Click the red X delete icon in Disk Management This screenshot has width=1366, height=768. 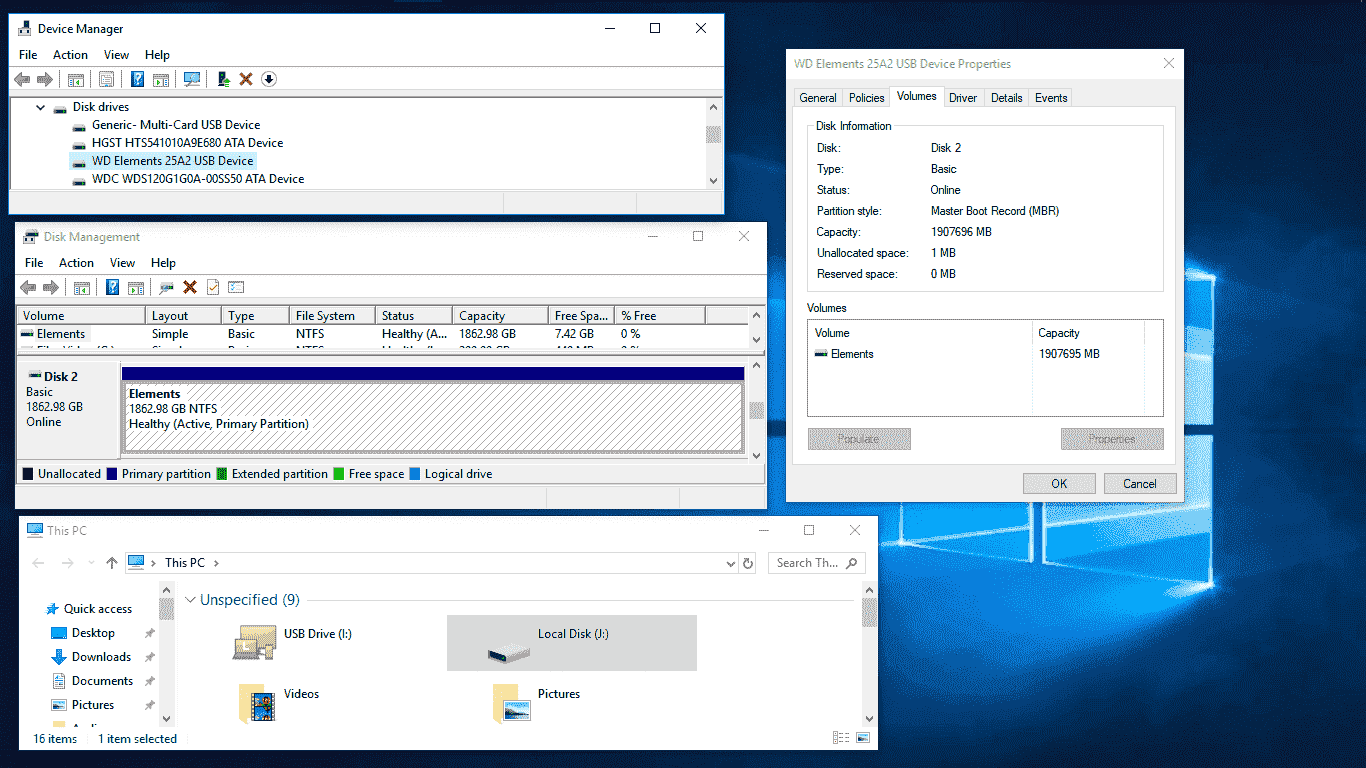pos(189,287)
